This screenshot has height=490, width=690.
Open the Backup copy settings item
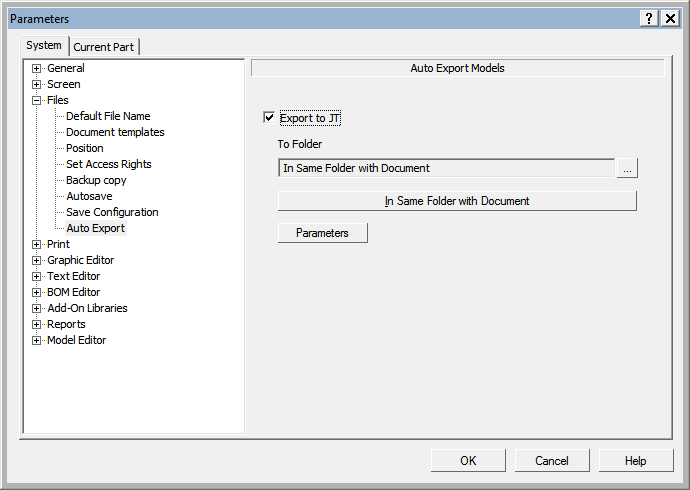click(x=96, y=180)
